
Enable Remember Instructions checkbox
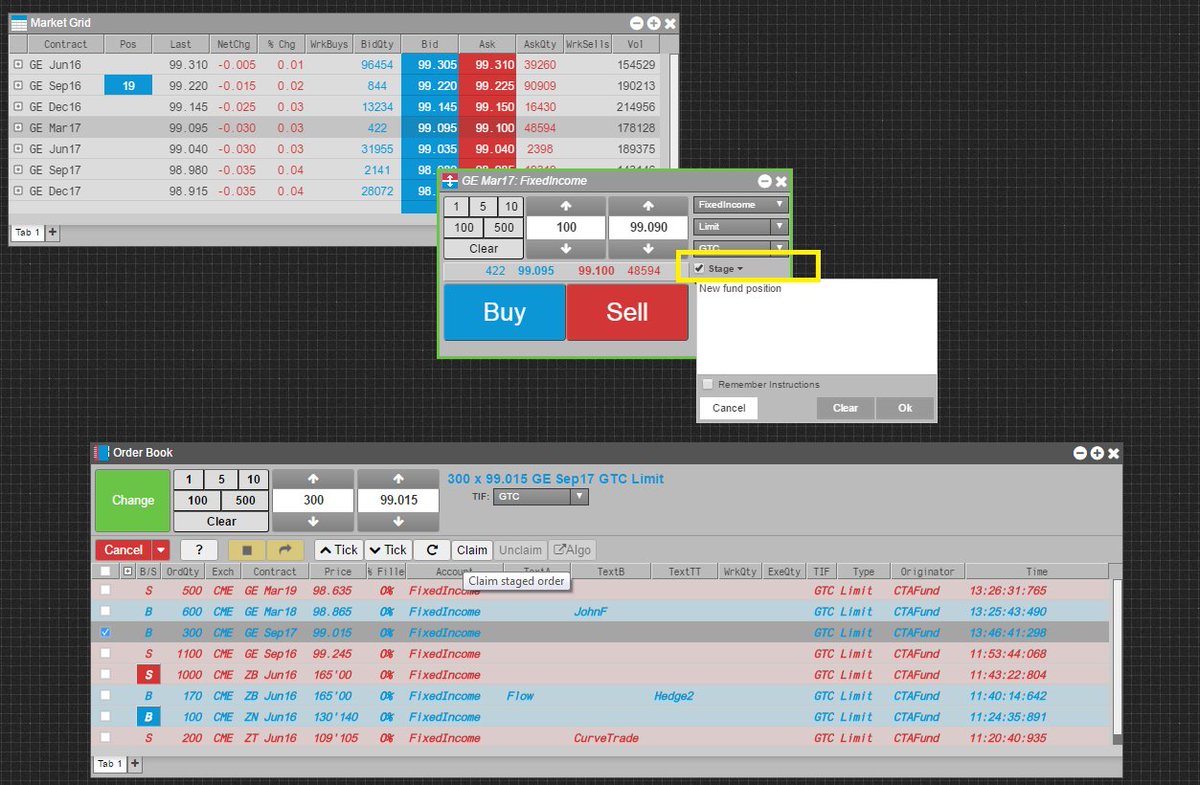tap(708, 384)
